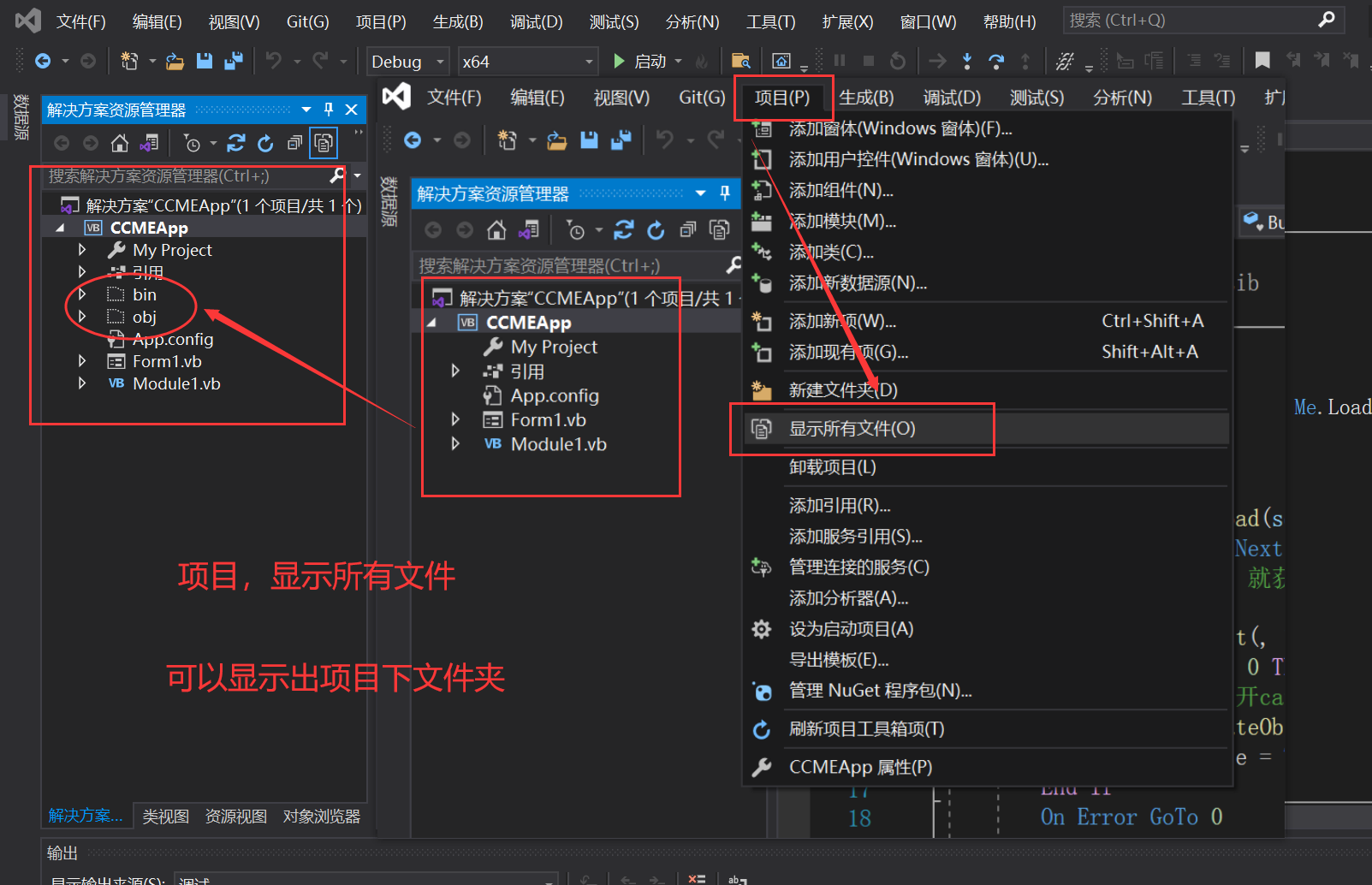Expand the obj folder node
Image resolution: width=1372 pixels, height=885 pixels.
pos(82,316)
